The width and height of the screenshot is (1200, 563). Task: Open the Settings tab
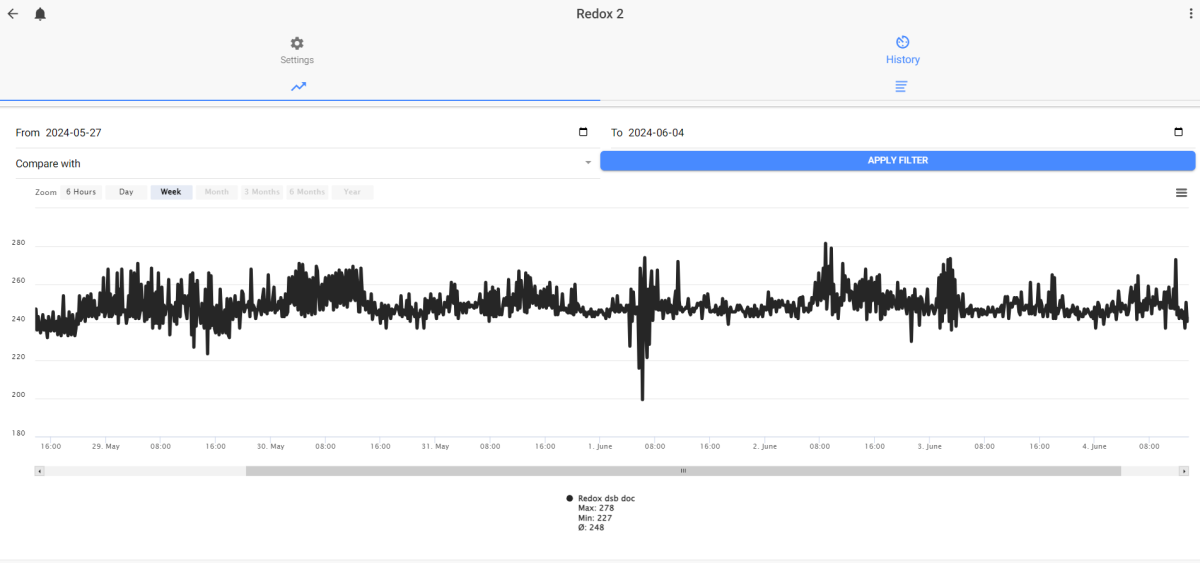coord(297,50)
